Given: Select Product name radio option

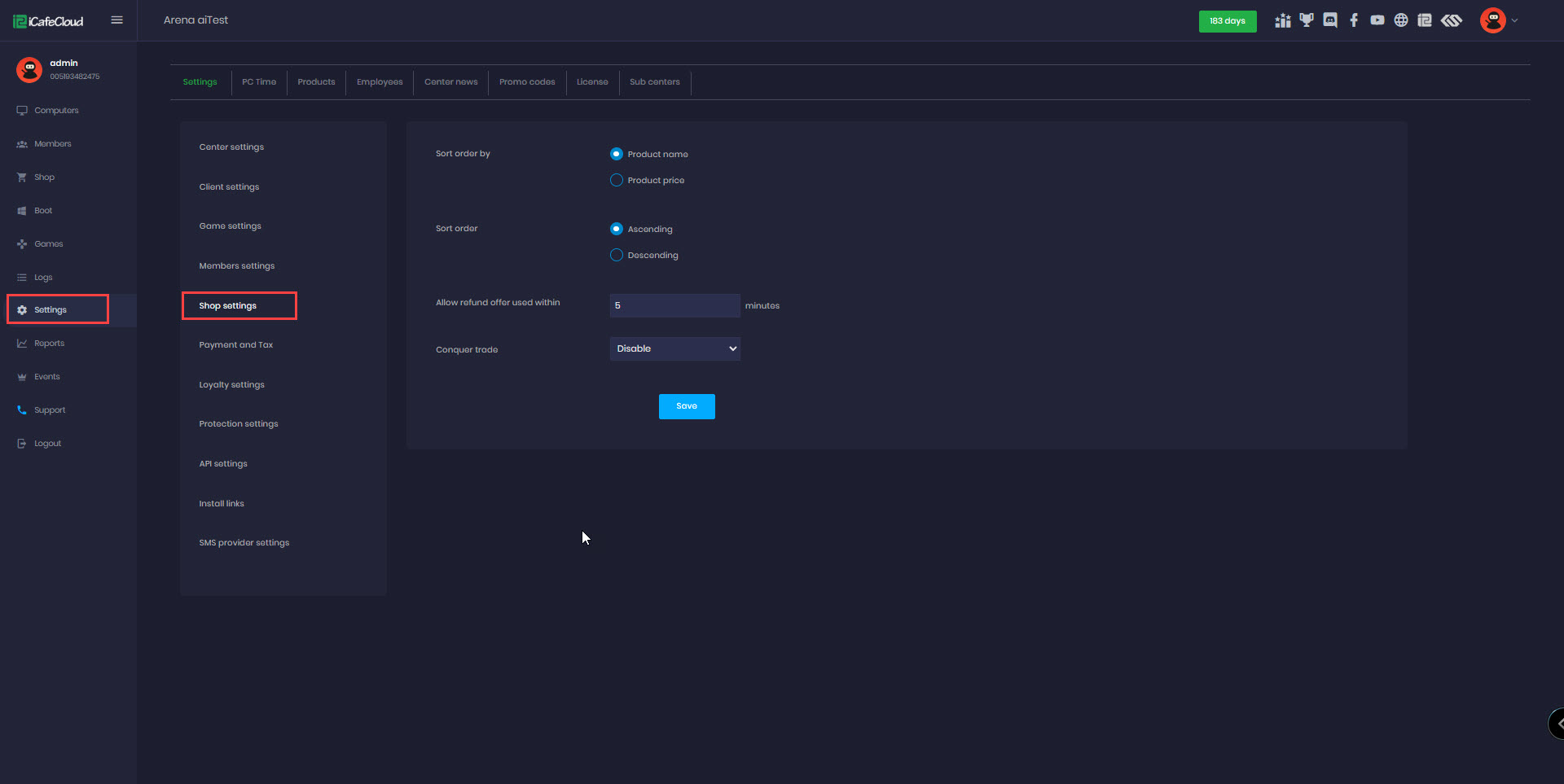Looking at the screenshot, I should [617, 154].
